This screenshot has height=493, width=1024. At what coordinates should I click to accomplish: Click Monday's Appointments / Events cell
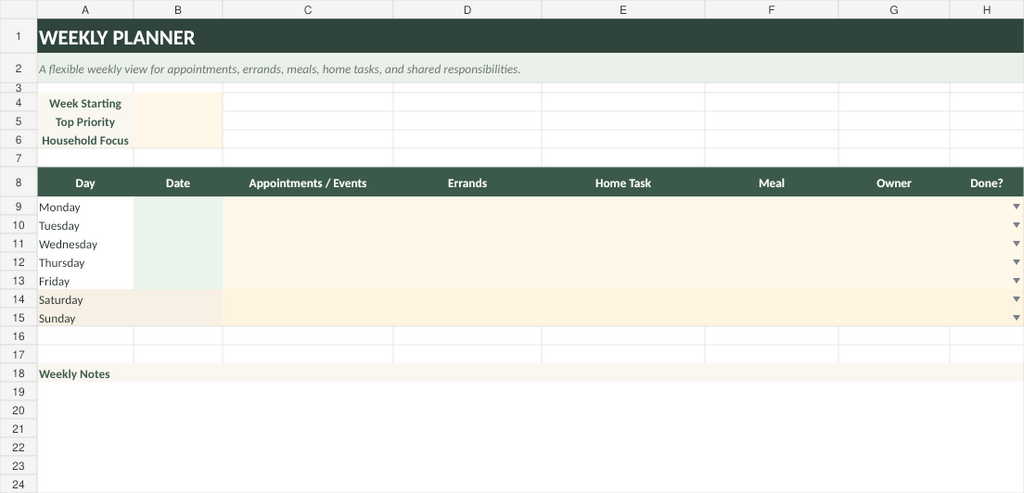308,207
